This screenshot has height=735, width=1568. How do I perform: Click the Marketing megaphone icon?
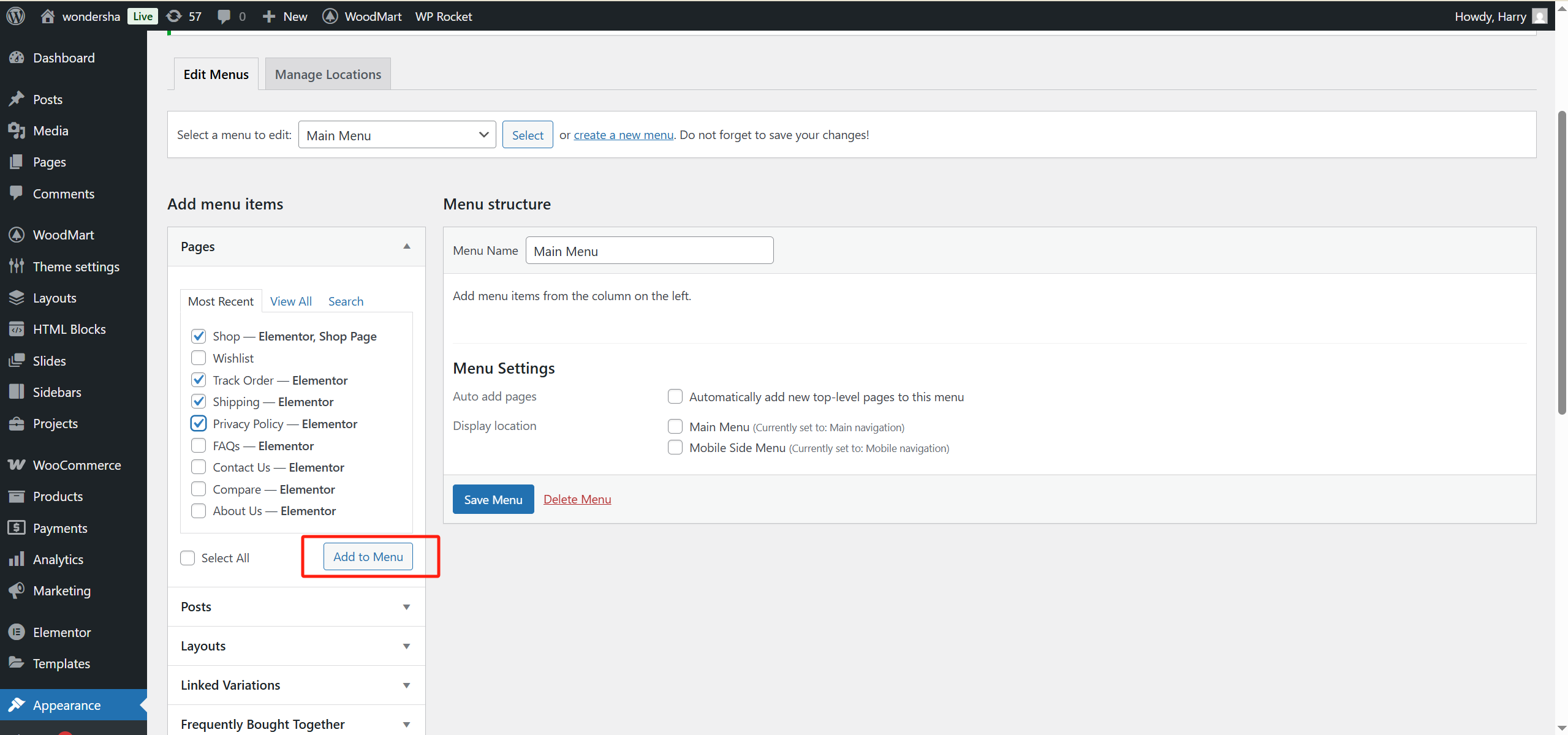(17, 590)
